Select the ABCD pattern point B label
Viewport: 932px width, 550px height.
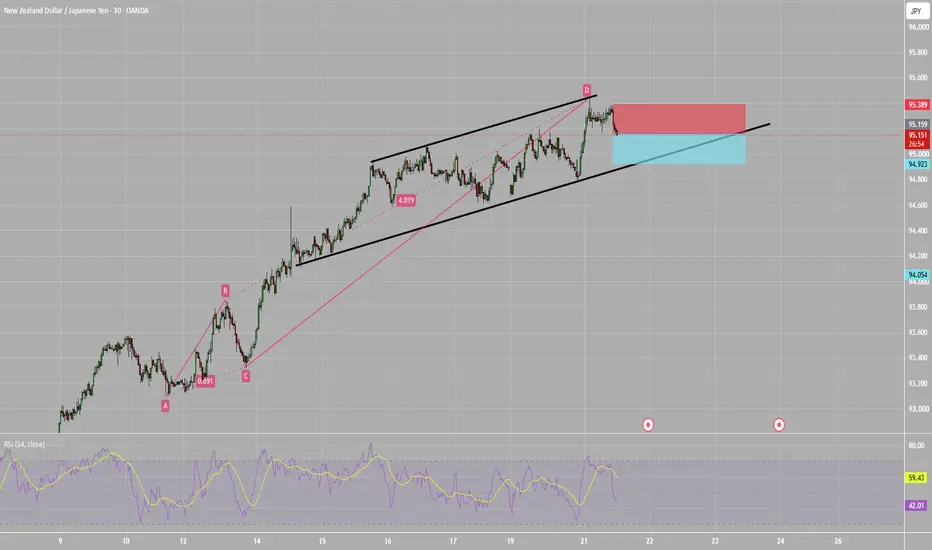(225, 290)
